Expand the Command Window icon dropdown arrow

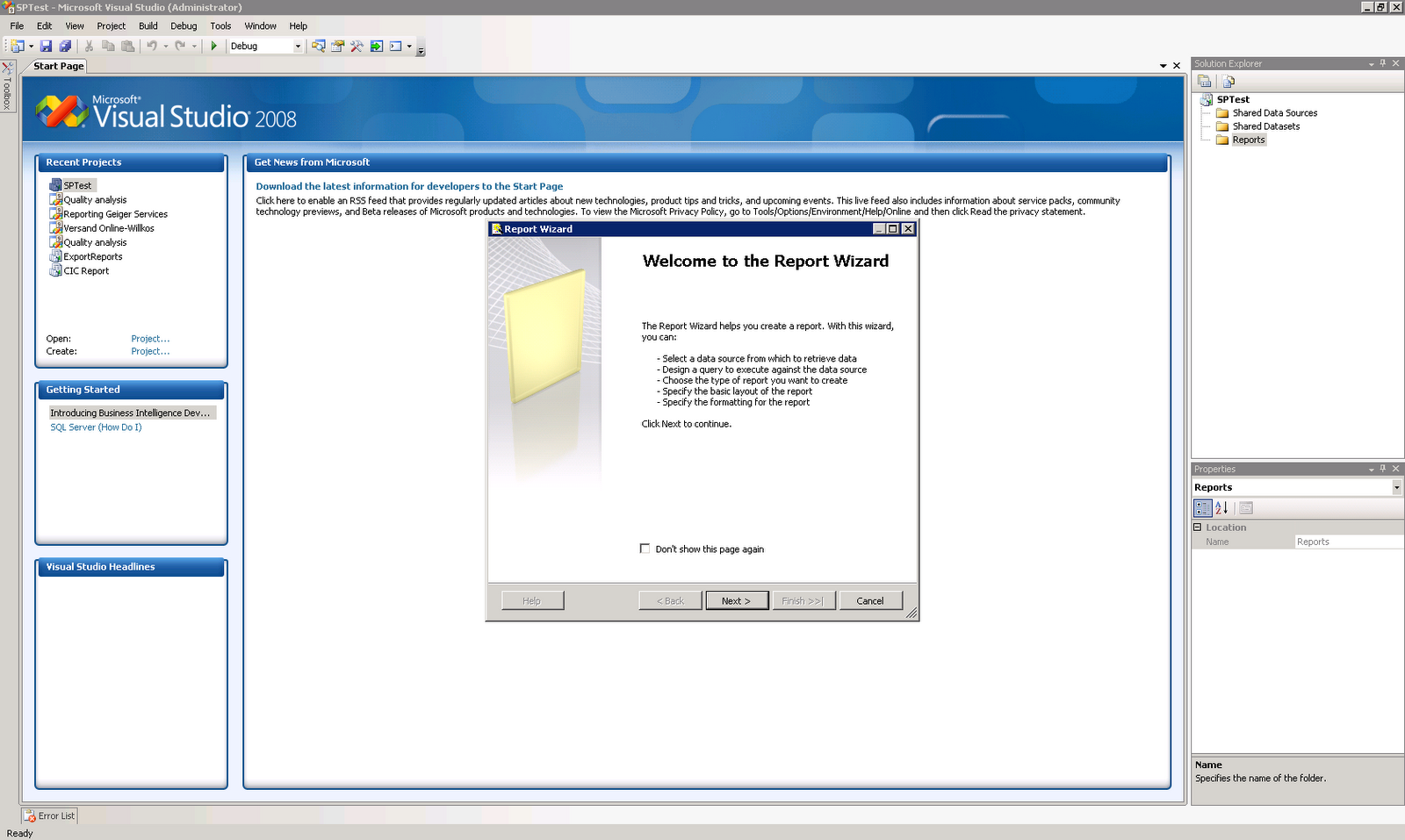coord(409,47)
